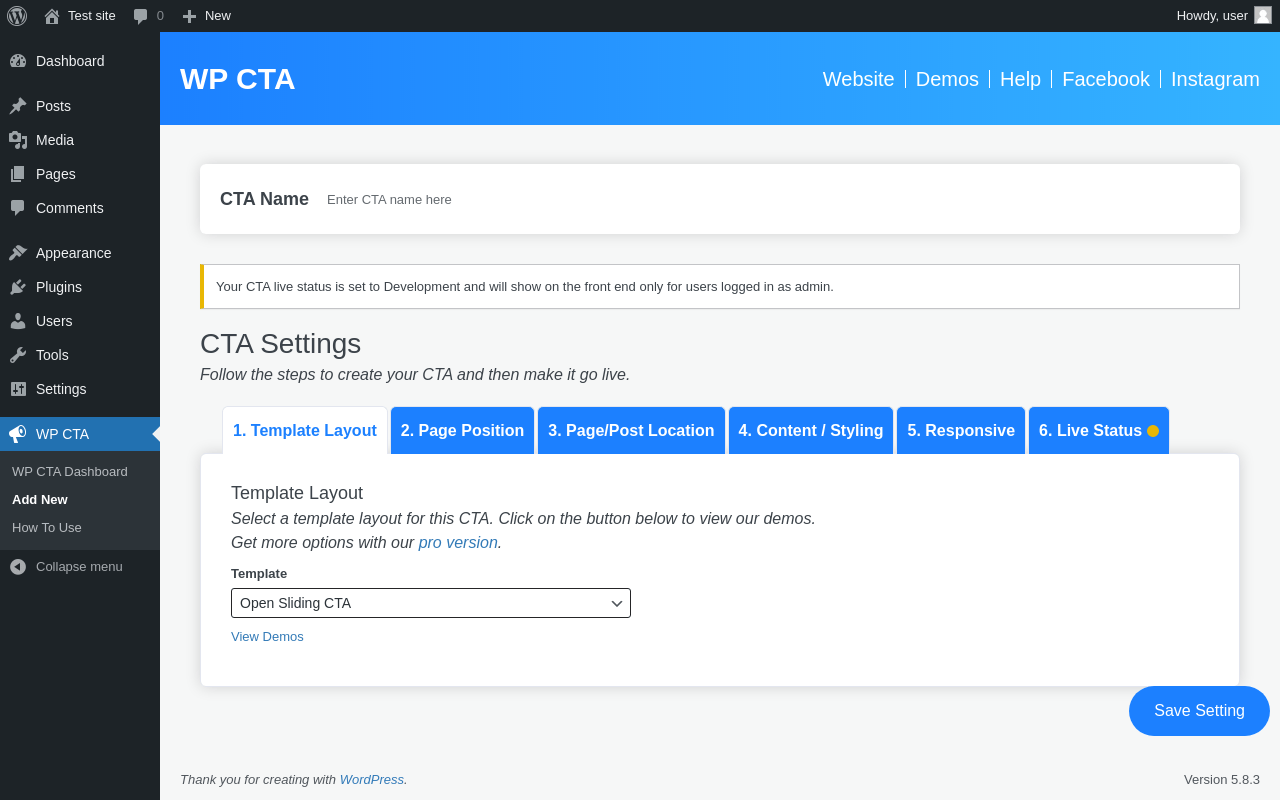Open the Template dropdown

431,603
